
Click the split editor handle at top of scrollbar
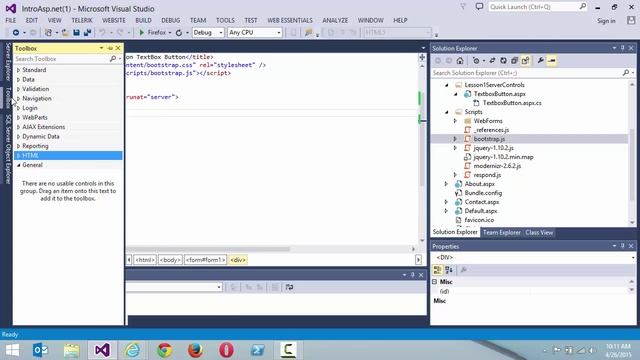point(422,58)
